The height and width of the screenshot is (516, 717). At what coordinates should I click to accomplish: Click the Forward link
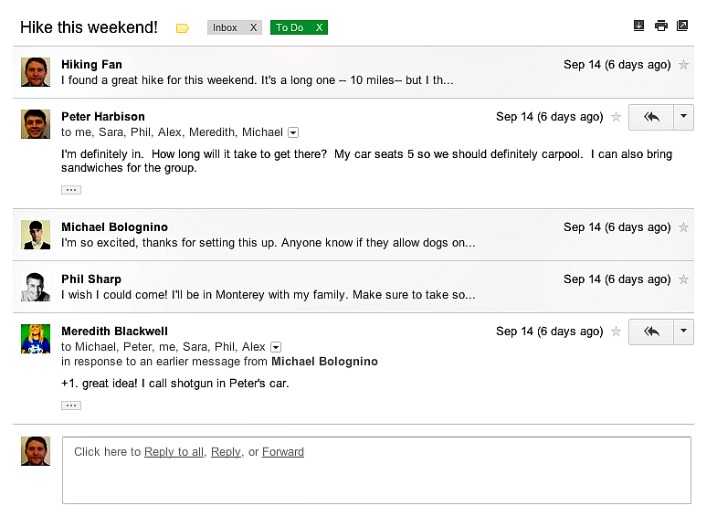pyautogui.click(x=283, y=452)
